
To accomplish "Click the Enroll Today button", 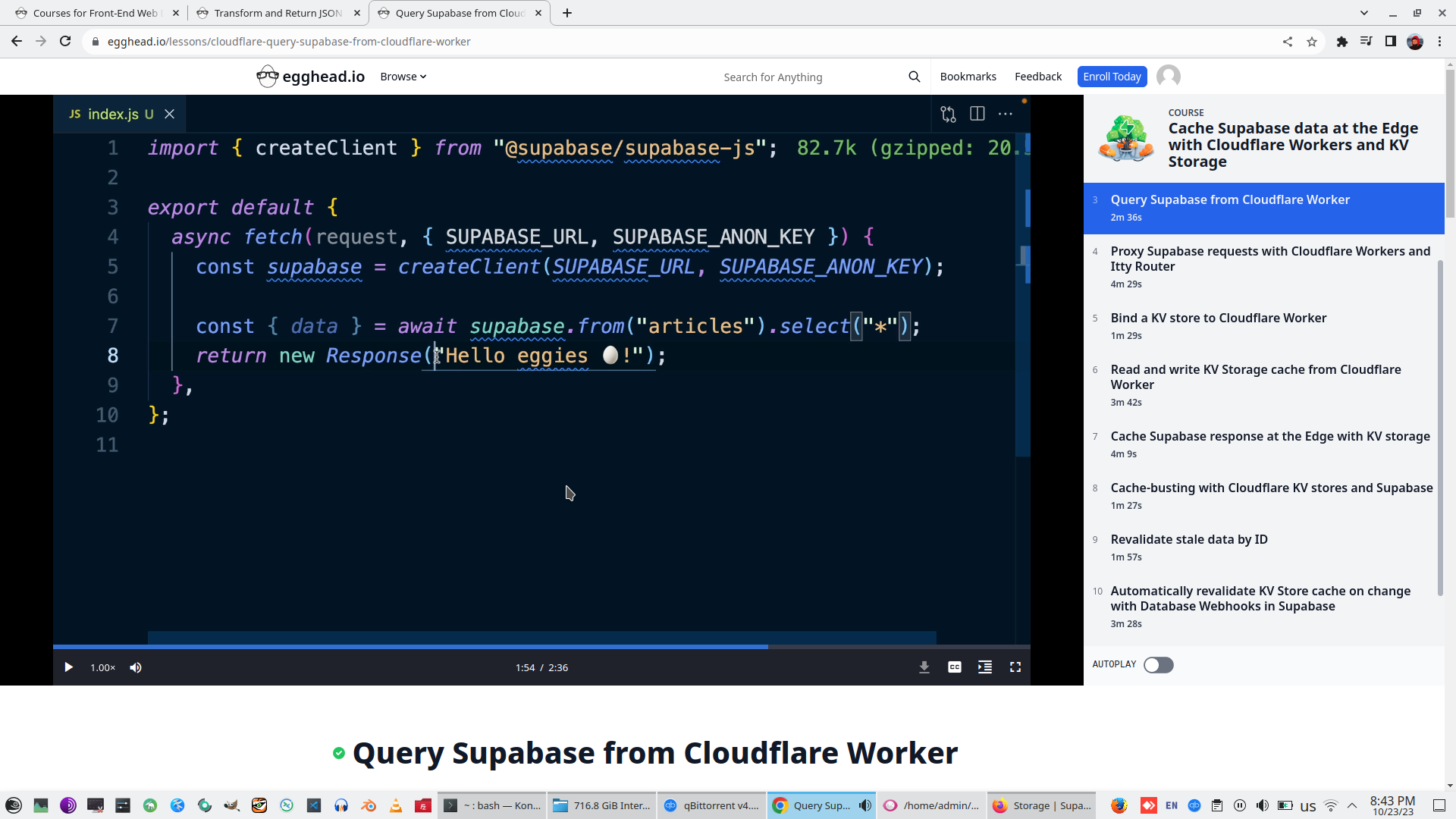I will point(1111,77).
